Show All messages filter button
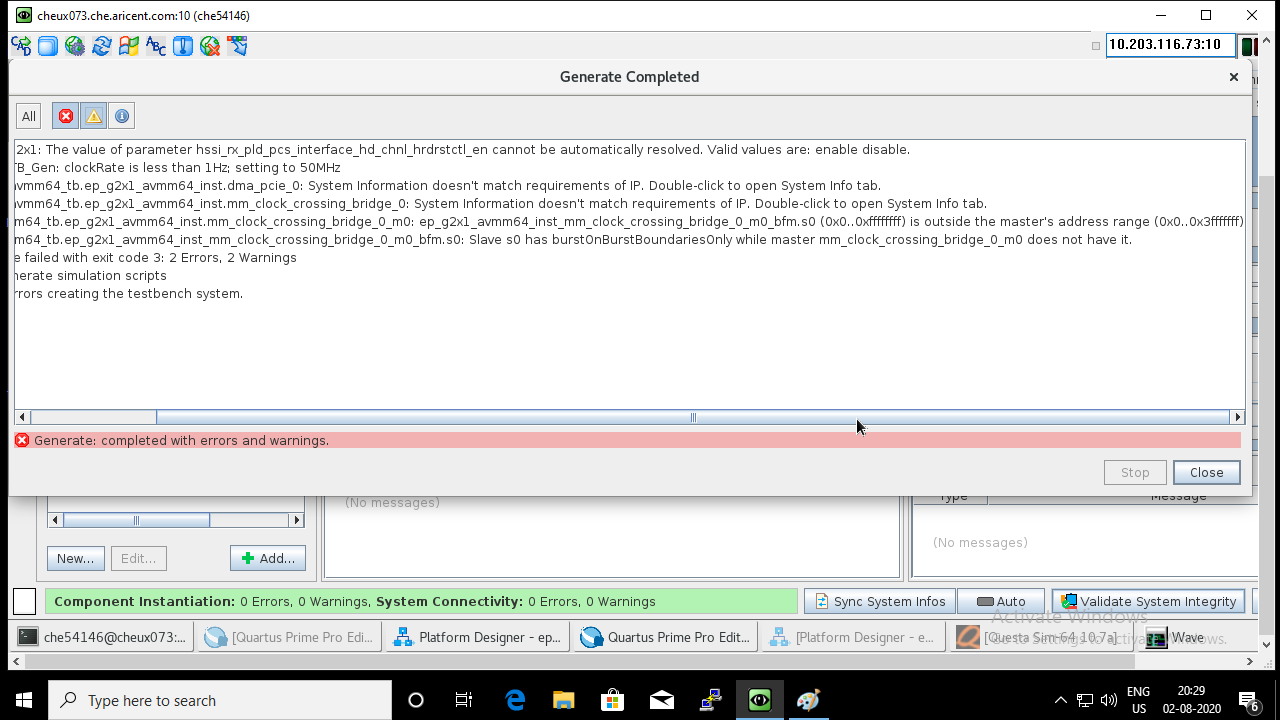This screenshot has width=1280, height=720. pos(29,116)
